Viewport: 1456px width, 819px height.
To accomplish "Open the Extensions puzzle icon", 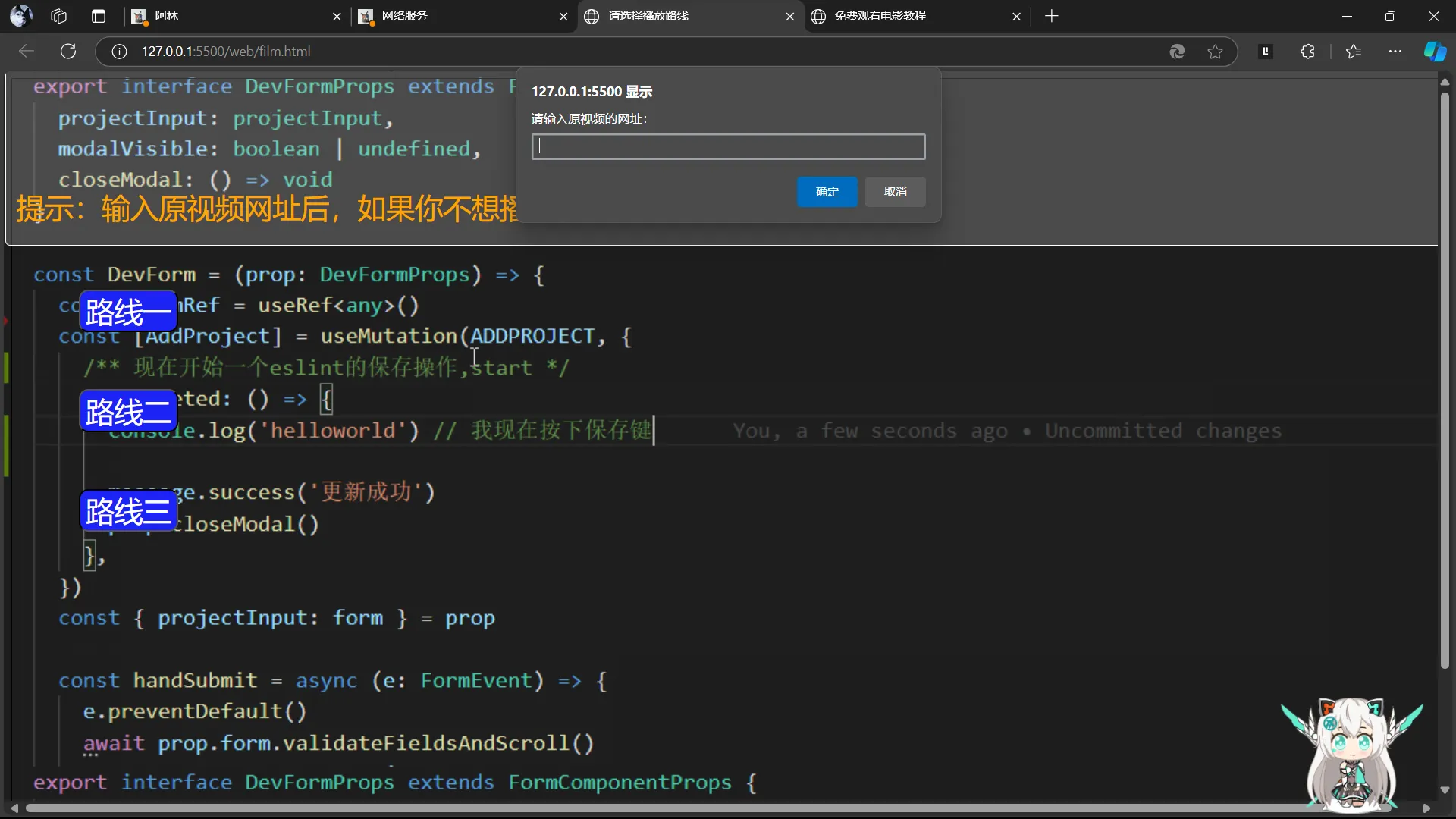I will (1307, 52).
